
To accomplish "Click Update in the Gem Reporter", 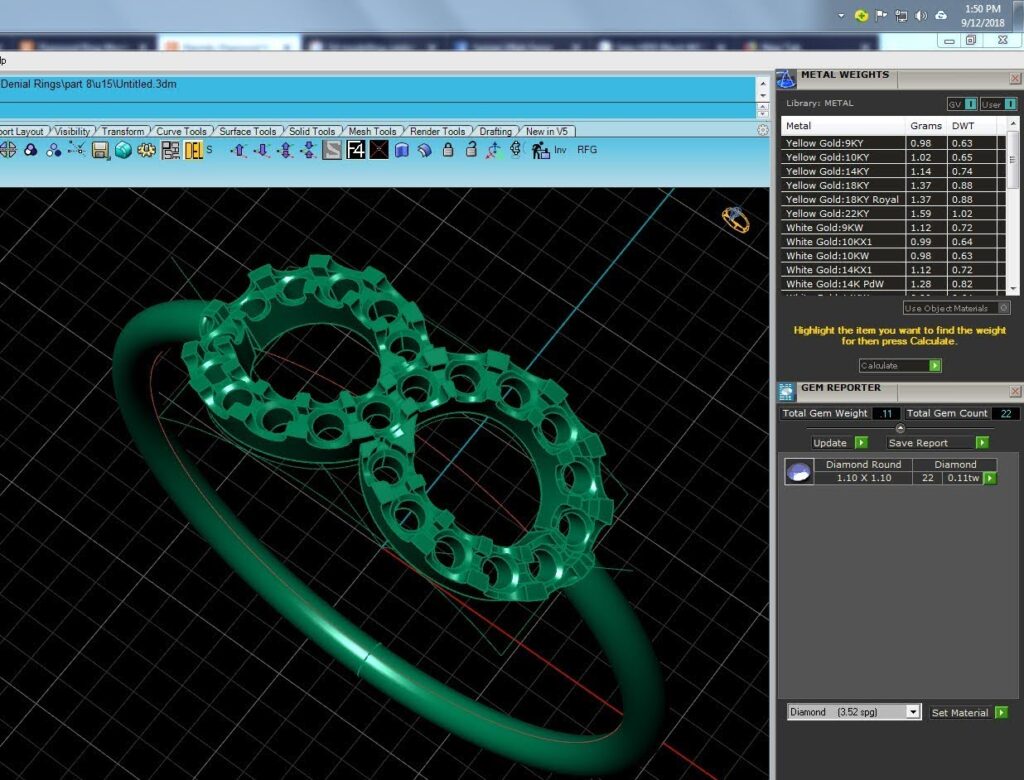I will [839, 442].
